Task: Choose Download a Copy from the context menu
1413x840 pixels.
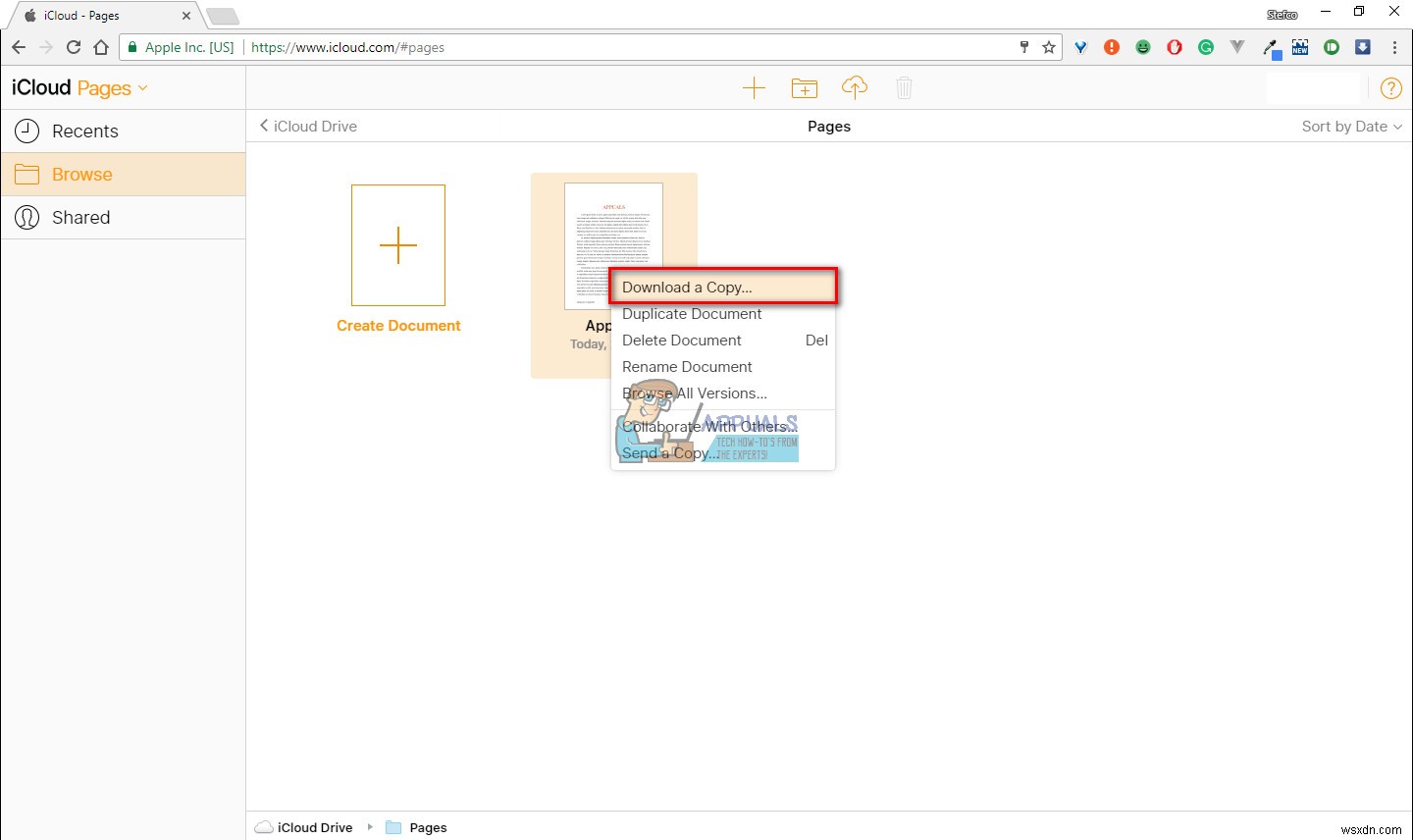Action: pyautogui.click(x=723, y=288)
